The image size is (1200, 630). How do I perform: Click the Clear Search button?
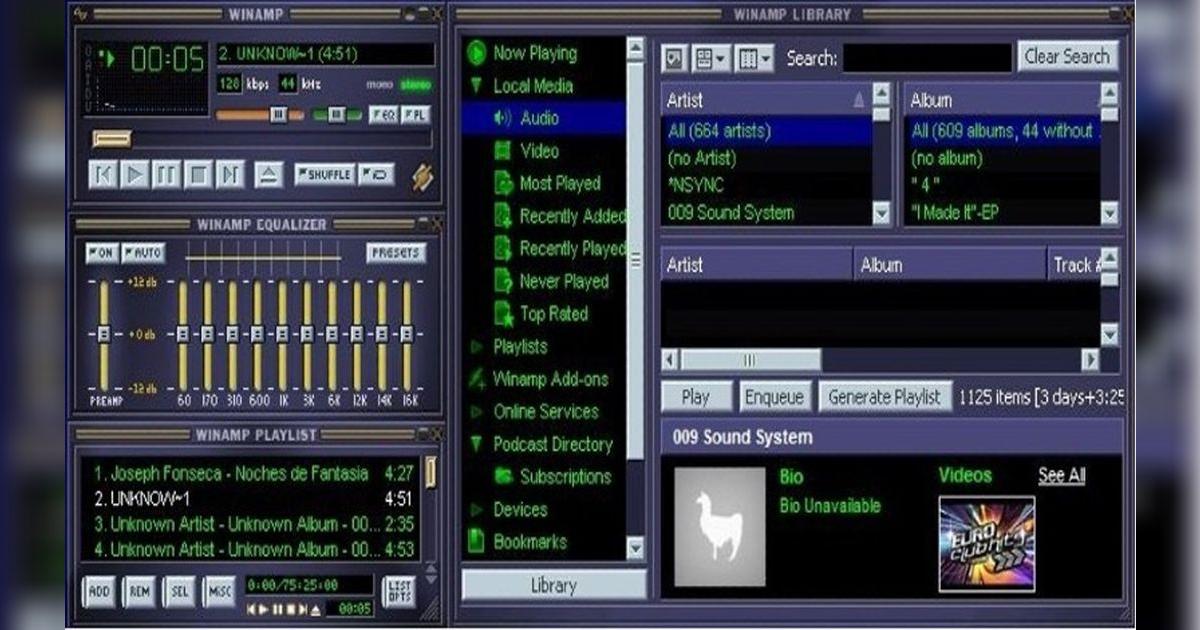coord(1066,57)
